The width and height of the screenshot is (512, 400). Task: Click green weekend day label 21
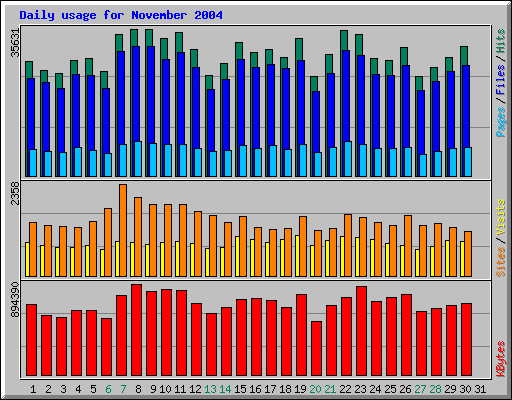click(330, 389)
